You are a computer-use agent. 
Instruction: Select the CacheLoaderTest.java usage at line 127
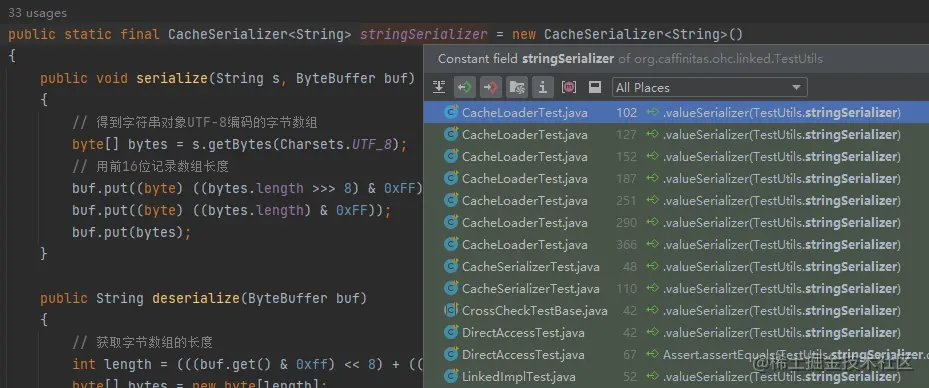coord(676,134)
